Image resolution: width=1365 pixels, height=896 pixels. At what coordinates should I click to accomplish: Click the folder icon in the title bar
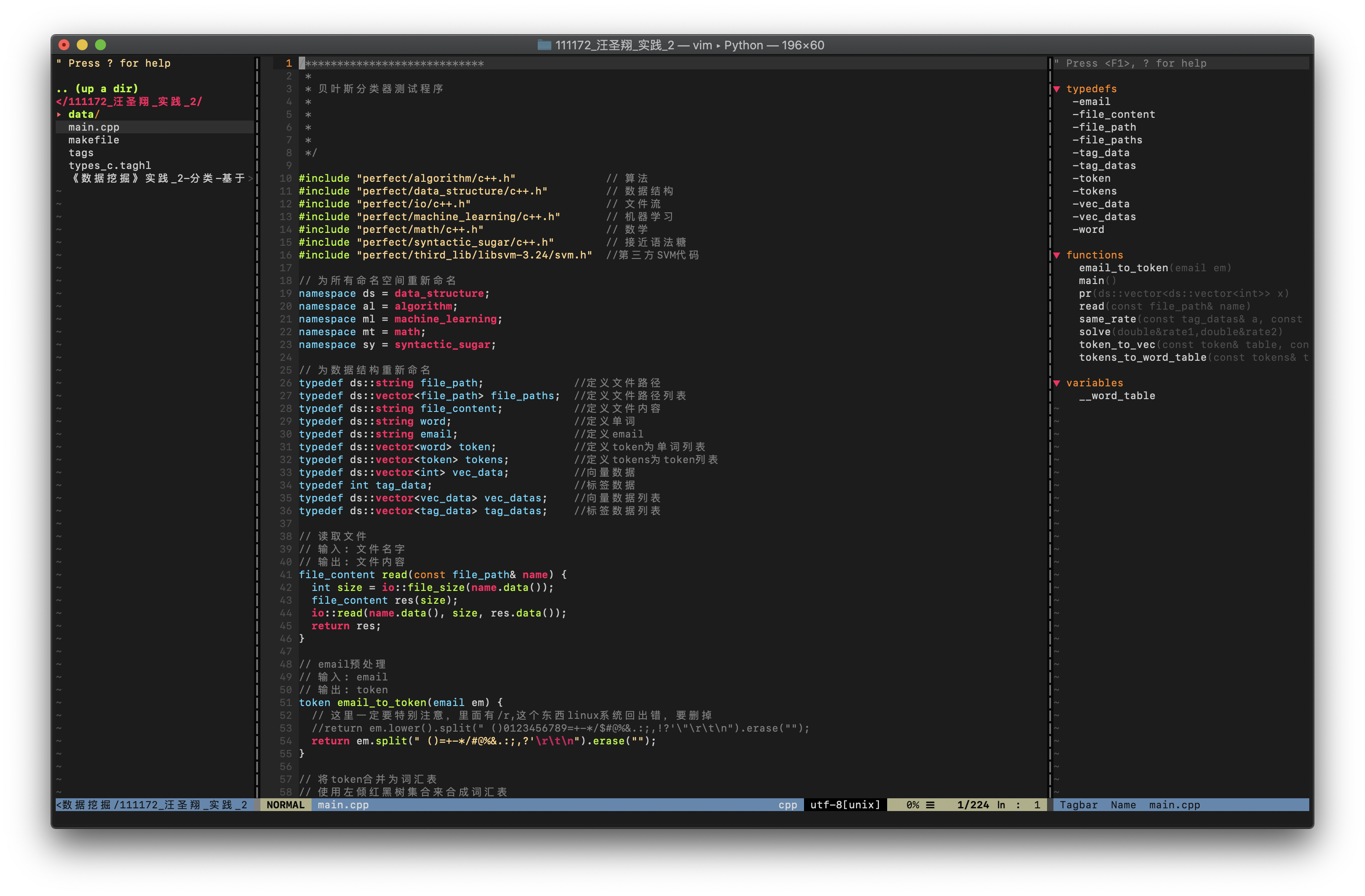tap(544, 45)
